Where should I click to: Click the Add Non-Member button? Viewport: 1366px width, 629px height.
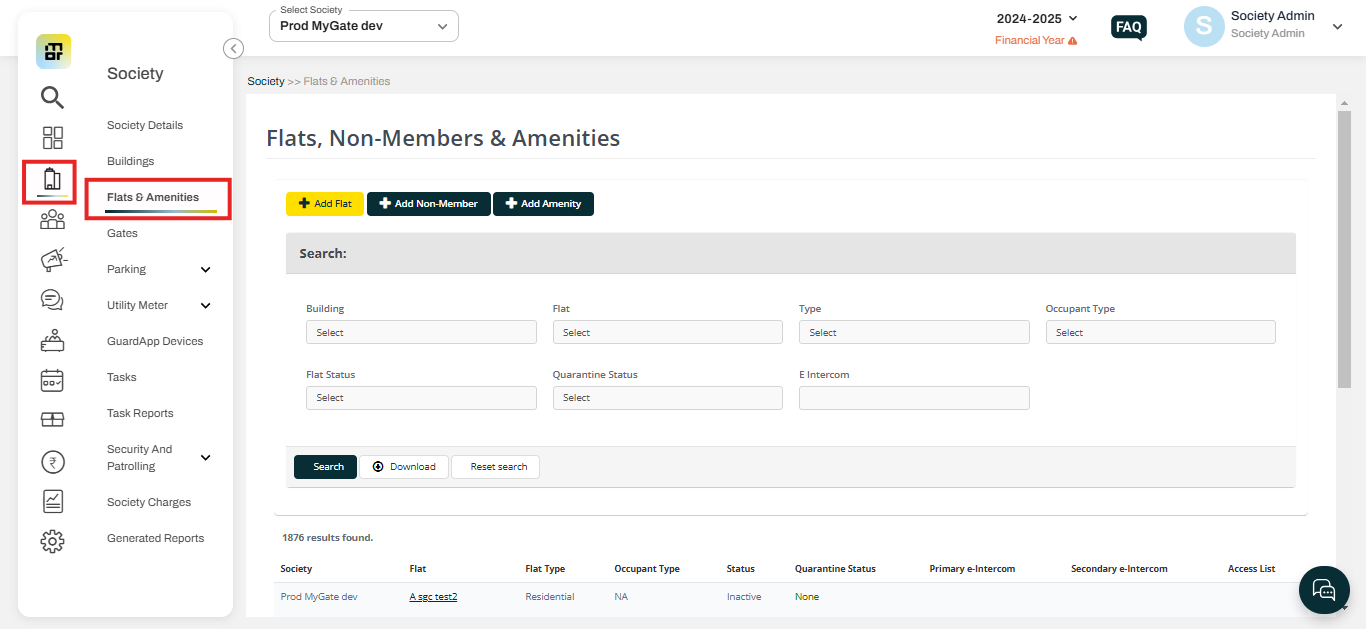tap(429, 204)
